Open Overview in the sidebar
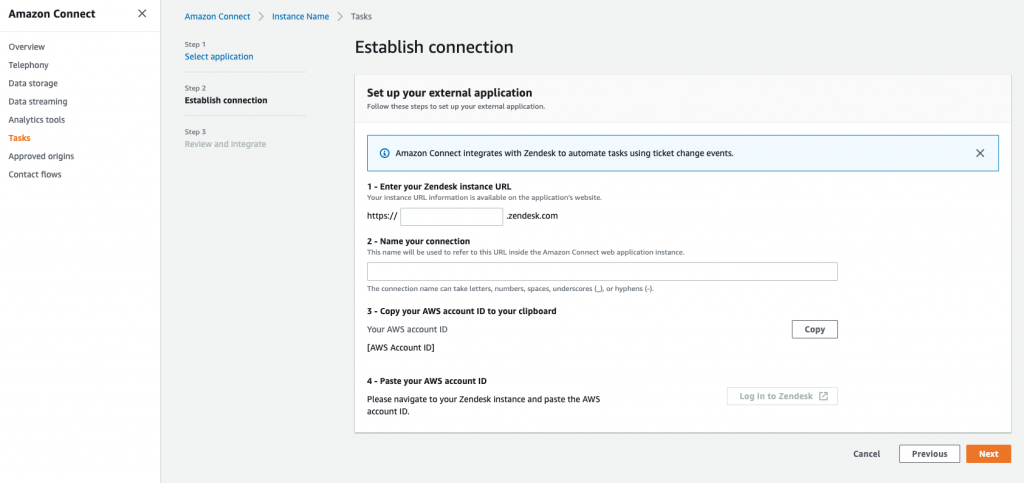 (26, 47)
